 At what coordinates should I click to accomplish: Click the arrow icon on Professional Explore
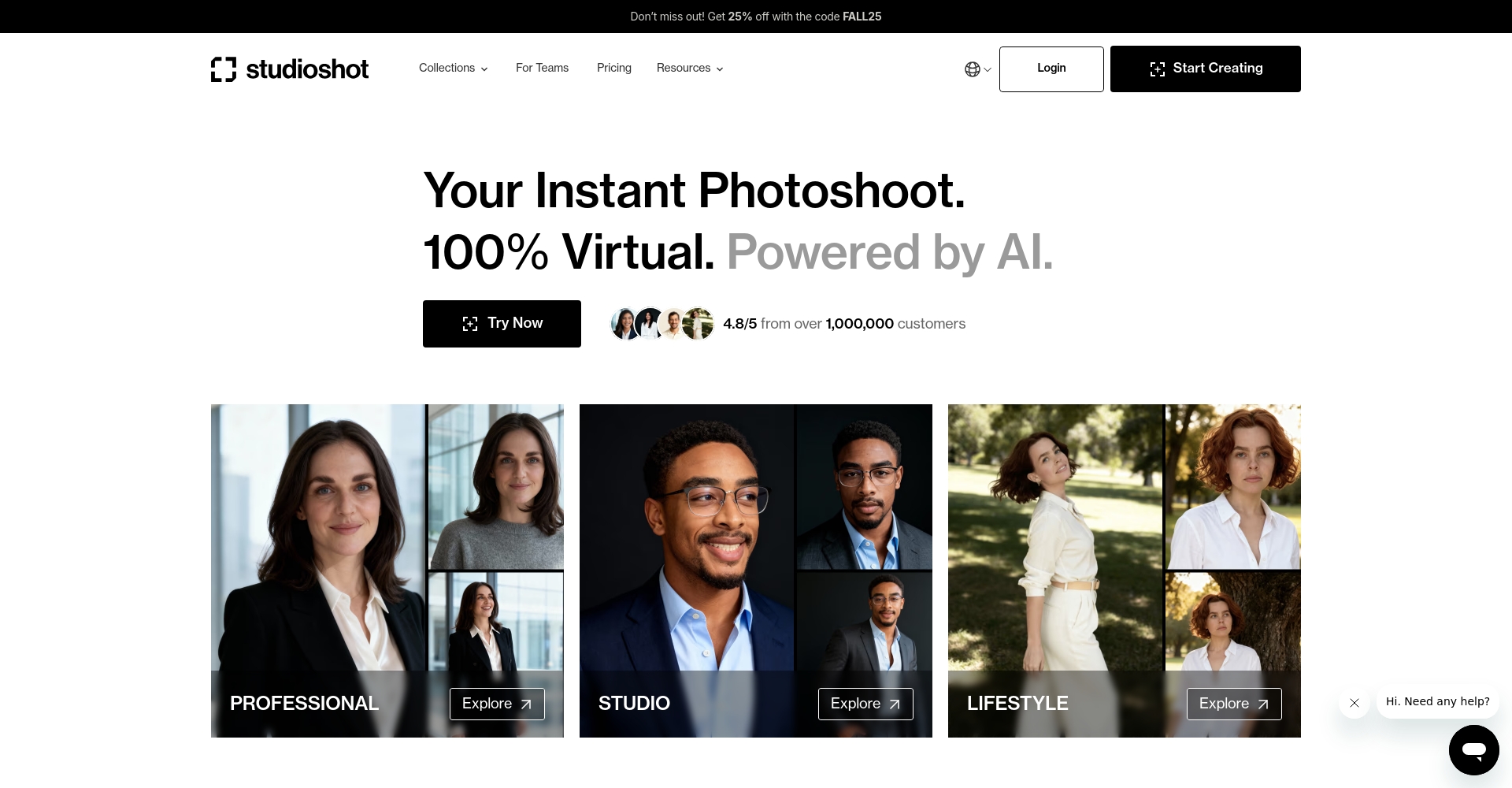coord(526,704)
